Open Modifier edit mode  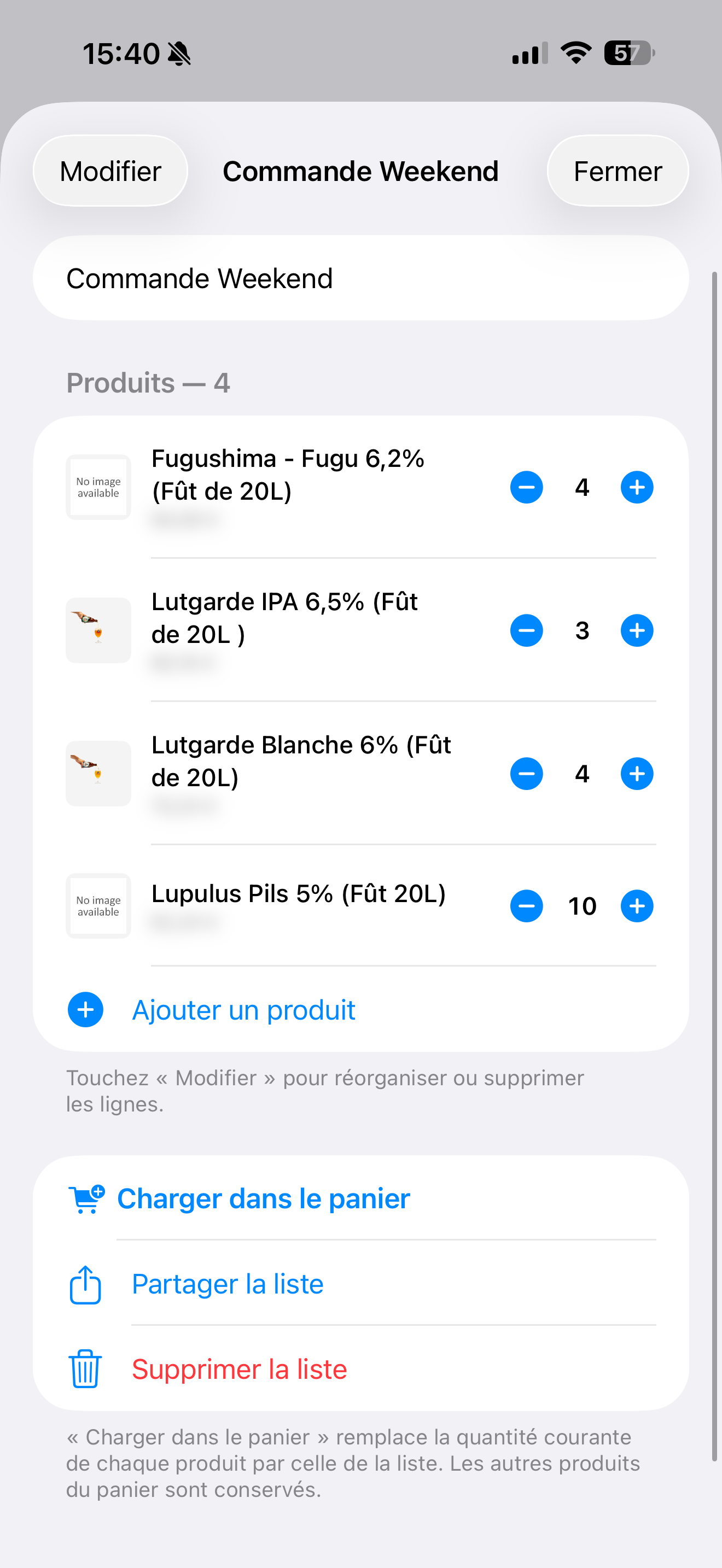coord(110,171)
